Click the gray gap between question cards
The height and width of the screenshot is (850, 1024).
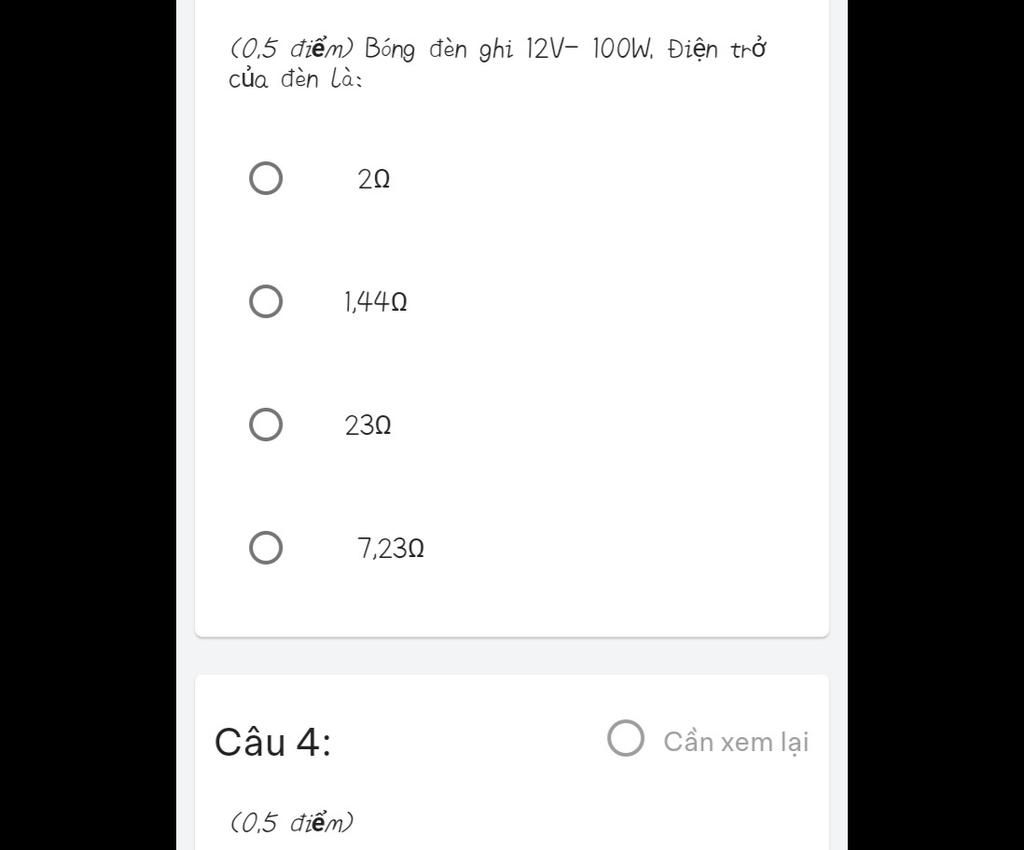(x=510, y=656)
